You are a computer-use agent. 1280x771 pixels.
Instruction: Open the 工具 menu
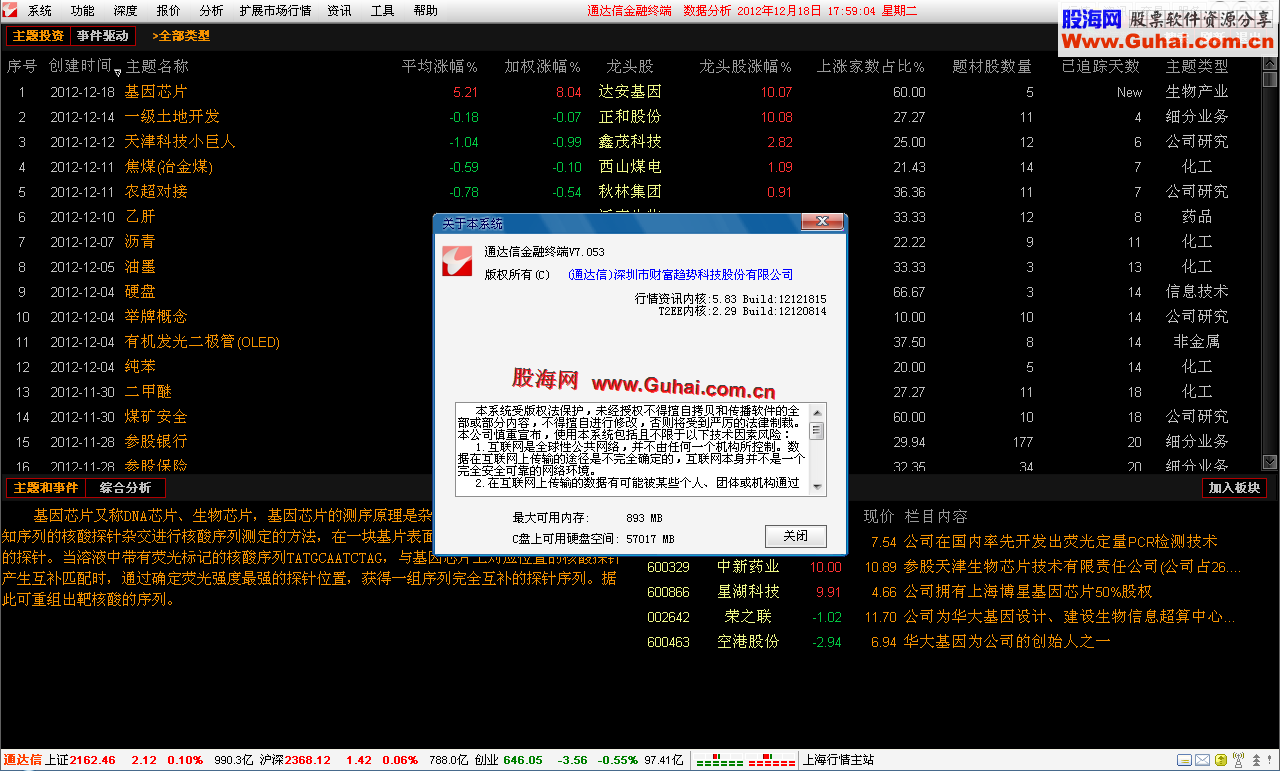[x=382, y=11]
